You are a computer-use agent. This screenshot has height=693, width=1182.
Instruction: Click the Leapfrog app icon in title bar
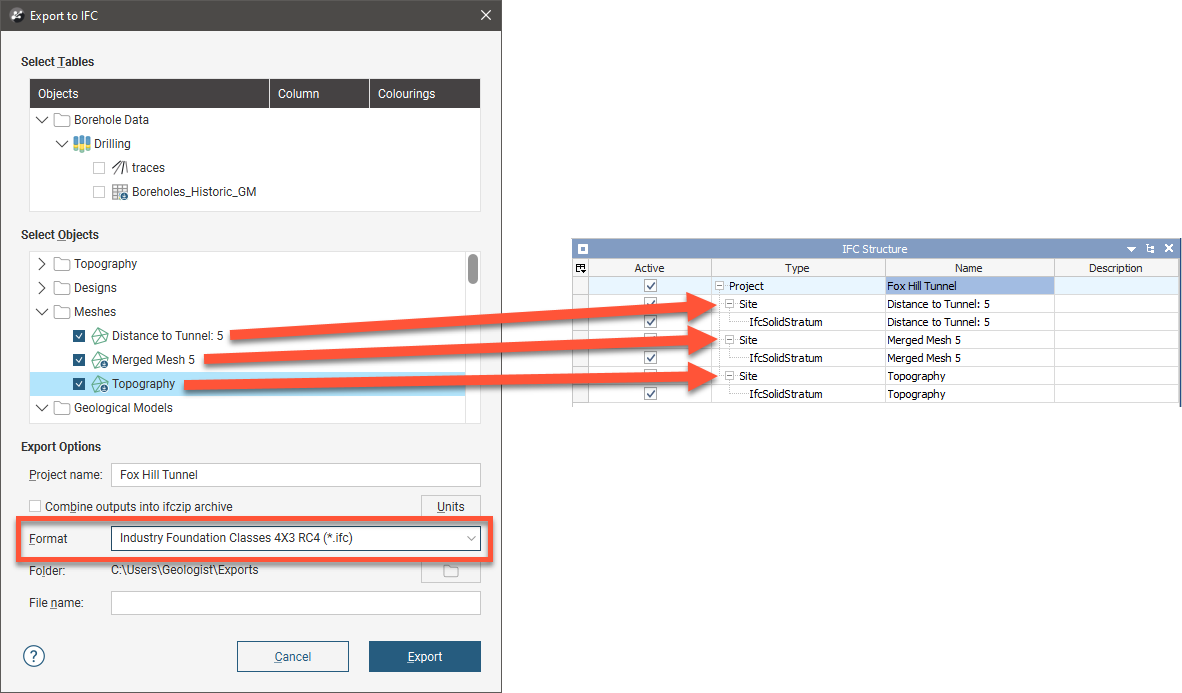[17, 15]
